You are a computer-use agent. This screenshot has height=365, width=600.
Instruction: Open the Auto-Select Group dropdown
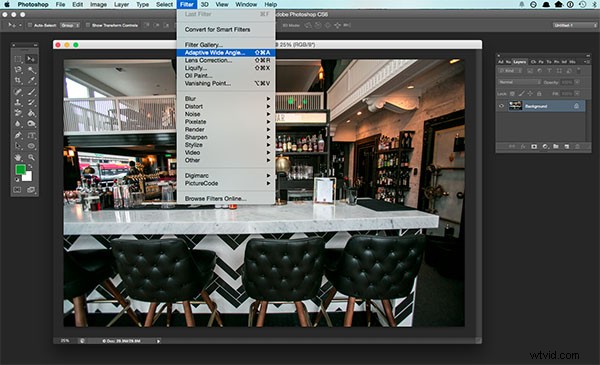[x=70, y=25]
